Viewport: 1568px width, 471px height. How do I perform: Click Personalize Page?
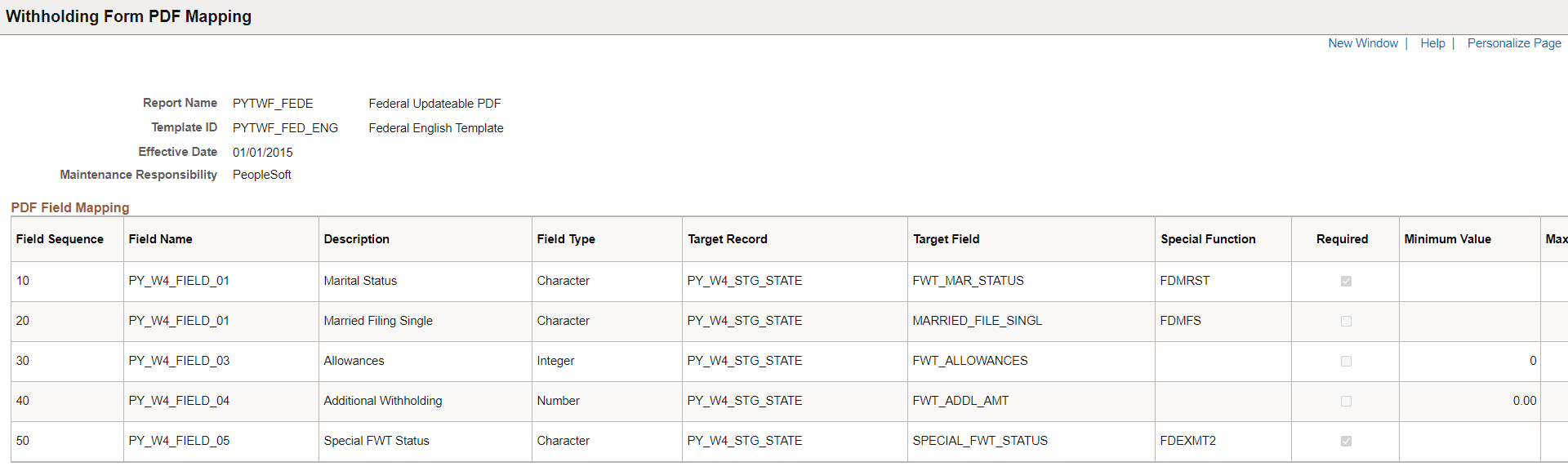[1513, 42]
